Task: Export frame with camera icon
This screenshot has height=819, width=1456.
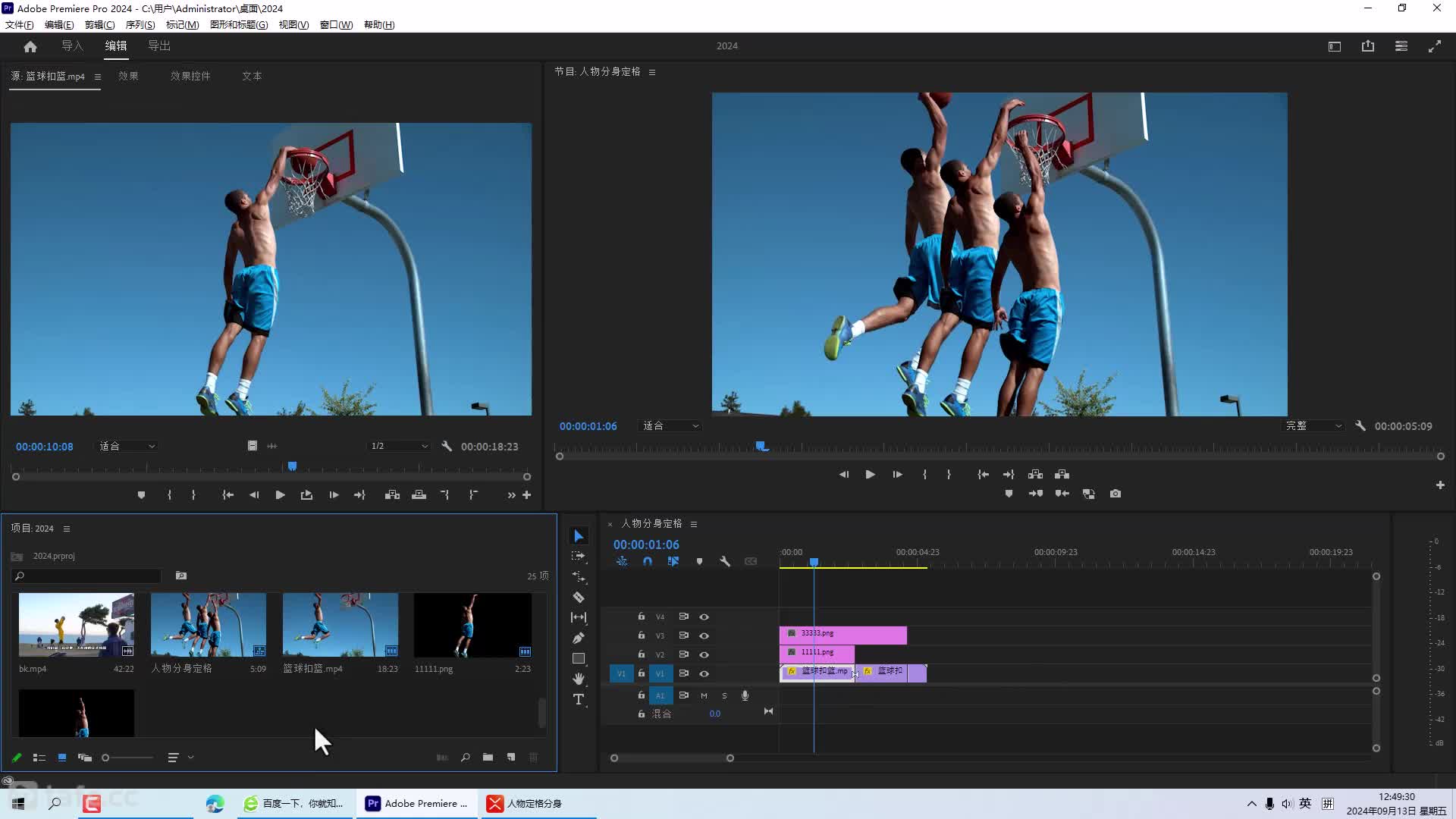Action: point(1116,494)
